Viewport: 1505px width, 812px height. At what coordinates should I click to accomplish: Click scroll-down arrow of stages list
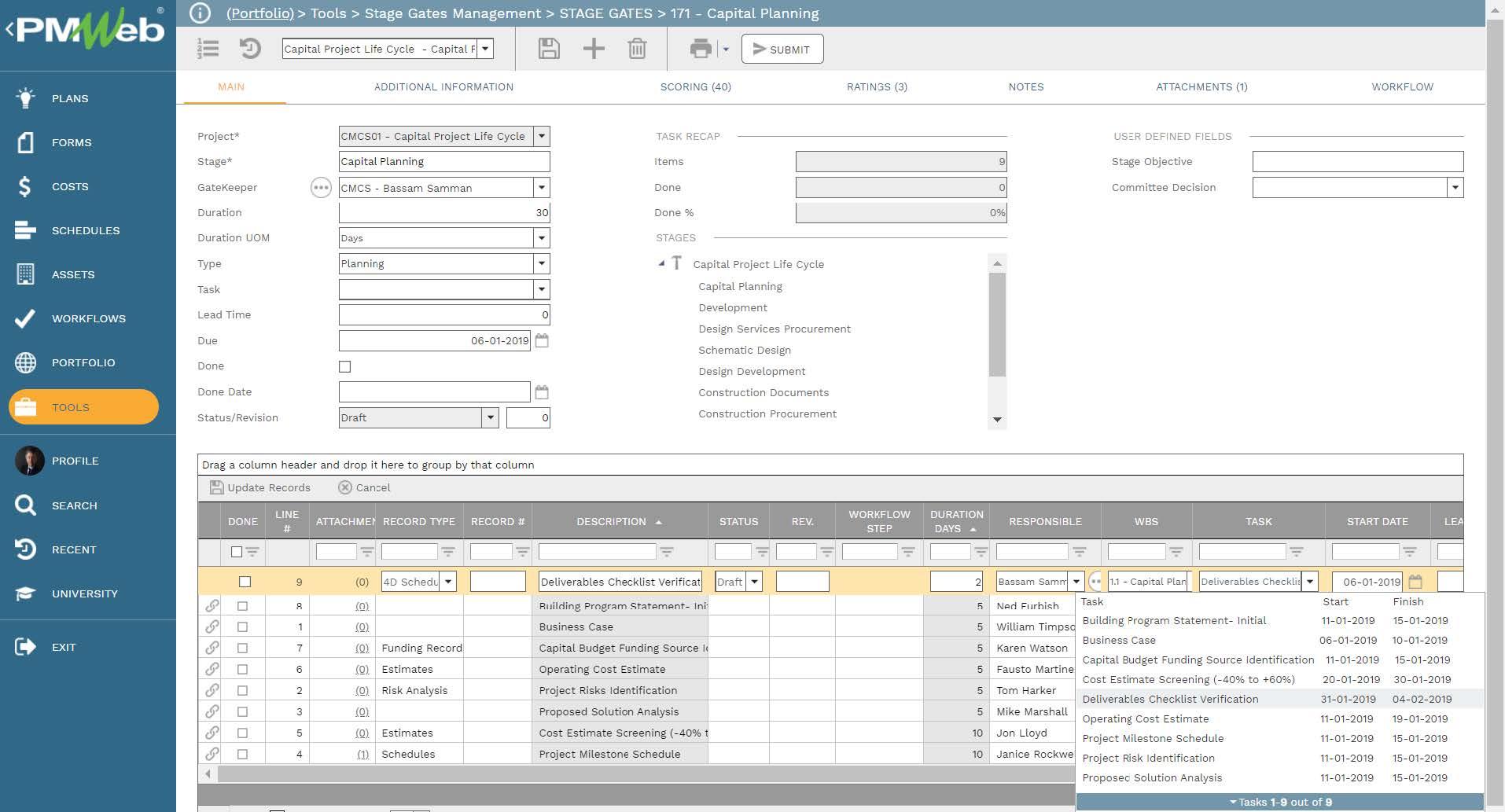pyautogui.click(x=997, y=420)
